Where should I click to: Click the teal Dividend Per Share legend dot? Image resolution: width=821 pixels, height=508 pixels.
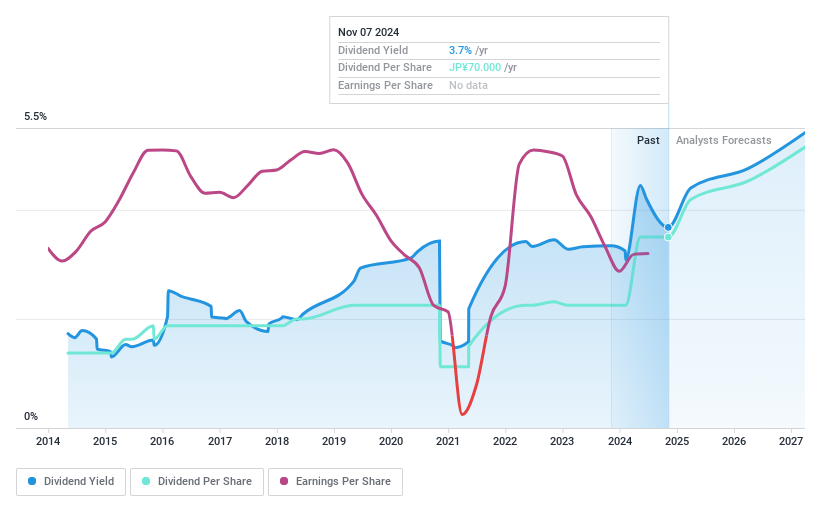pyautogui.click(x=146, y=481)
